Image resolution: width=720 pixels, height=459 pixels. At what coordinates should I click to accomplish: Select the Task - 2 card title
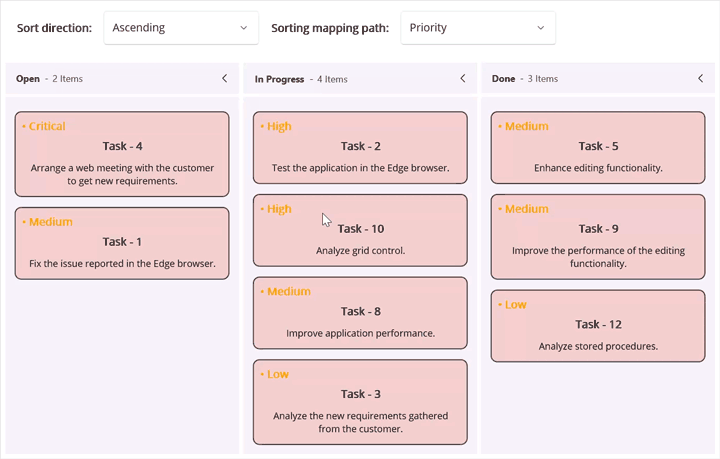360,146
